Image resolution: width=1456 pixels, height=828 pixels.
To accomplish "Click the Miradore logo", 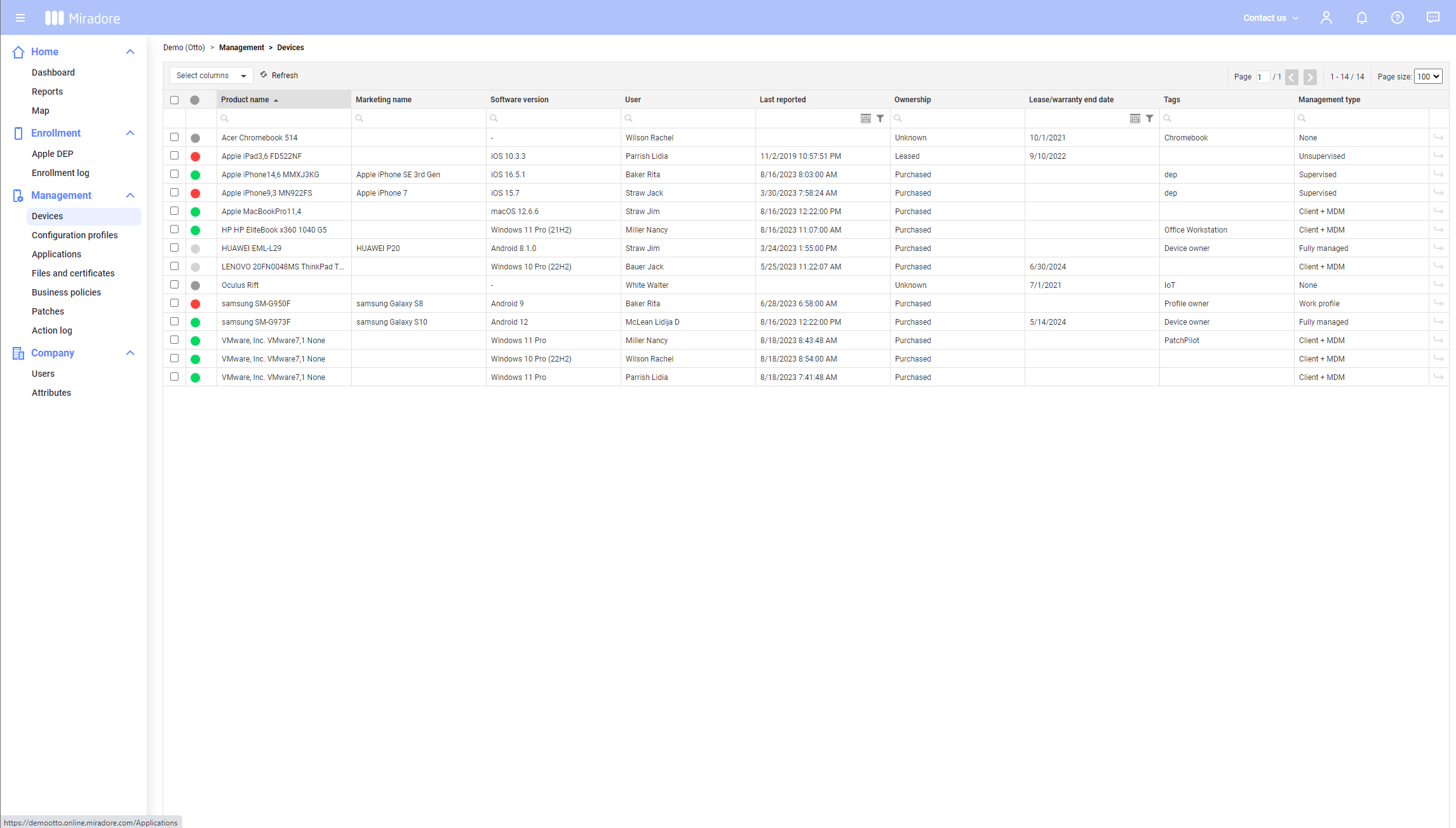I will coord(83,18).
